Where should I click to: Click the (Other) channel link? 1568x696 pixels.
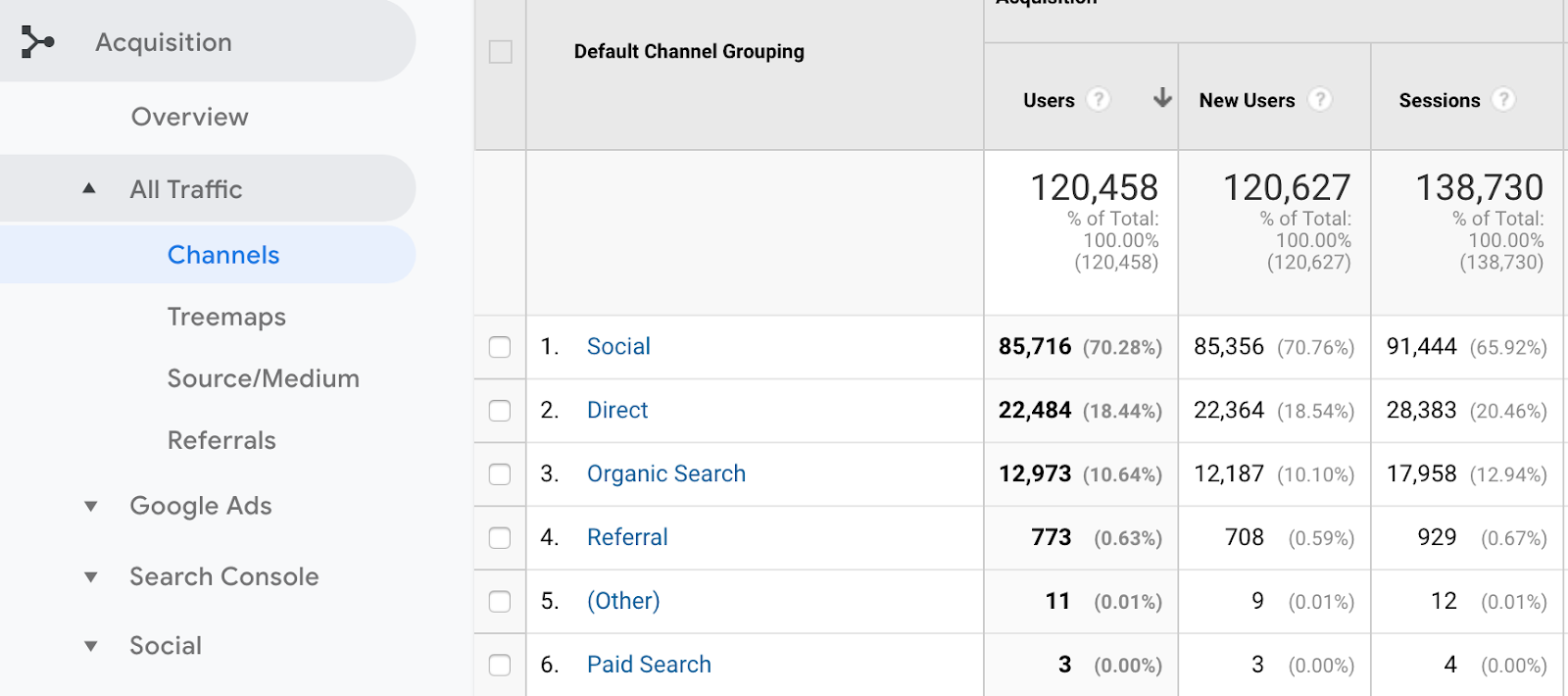click(623, 602)
